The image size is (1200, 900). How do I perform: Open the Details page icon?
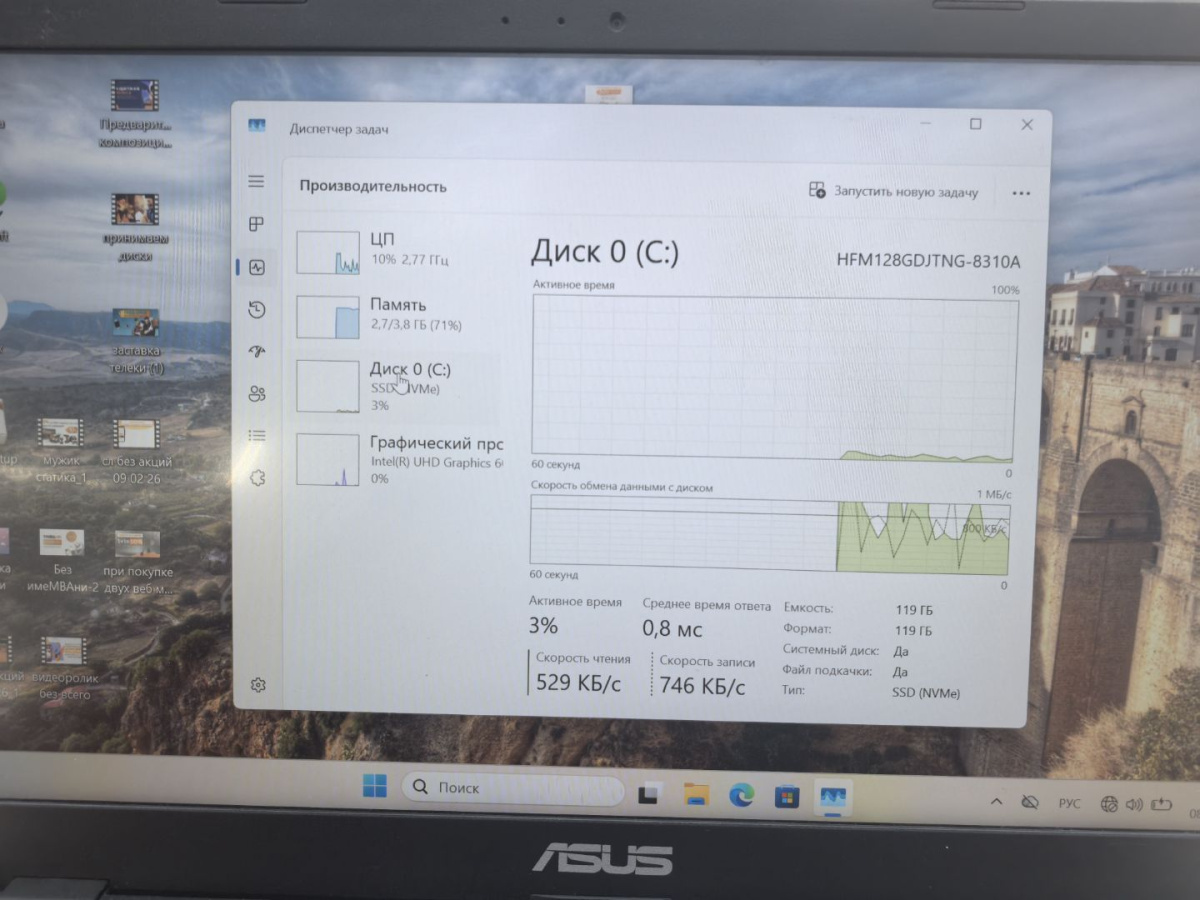click(257, 435)
